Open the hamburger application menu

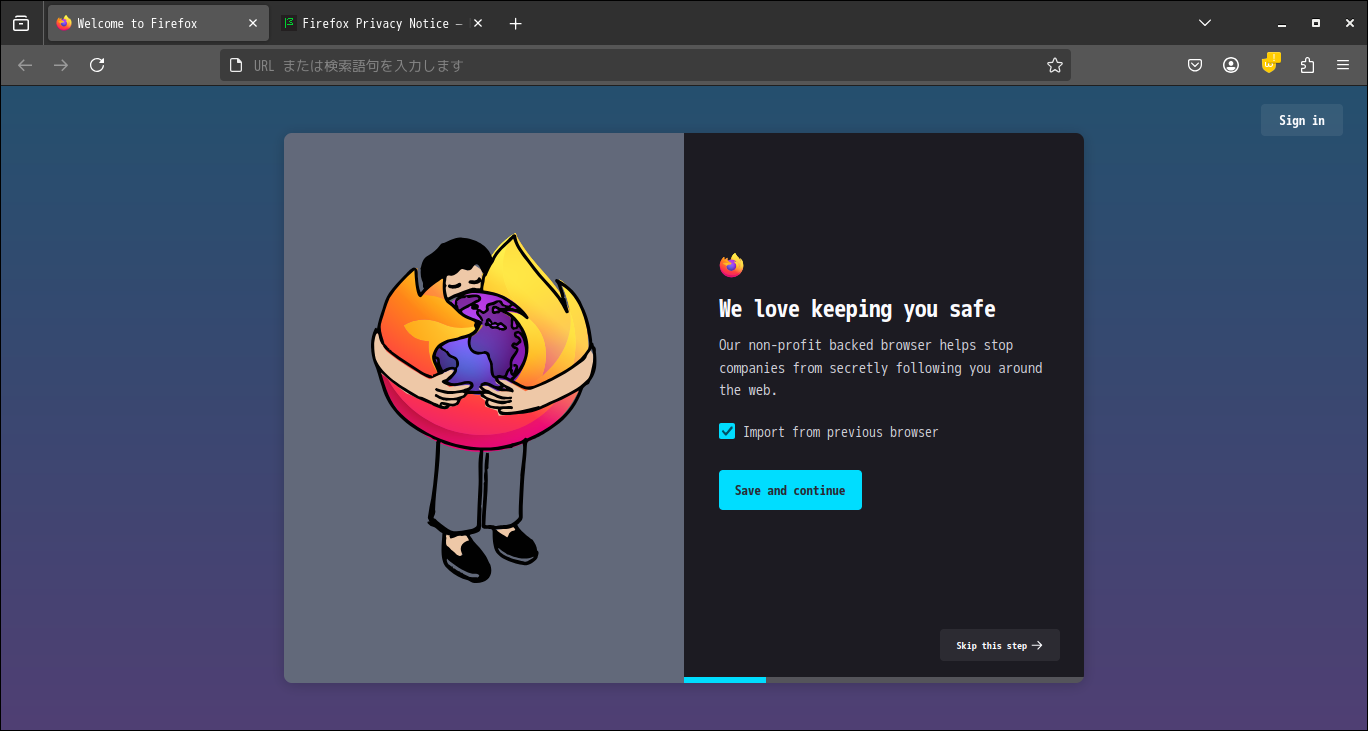point(1343,64)
